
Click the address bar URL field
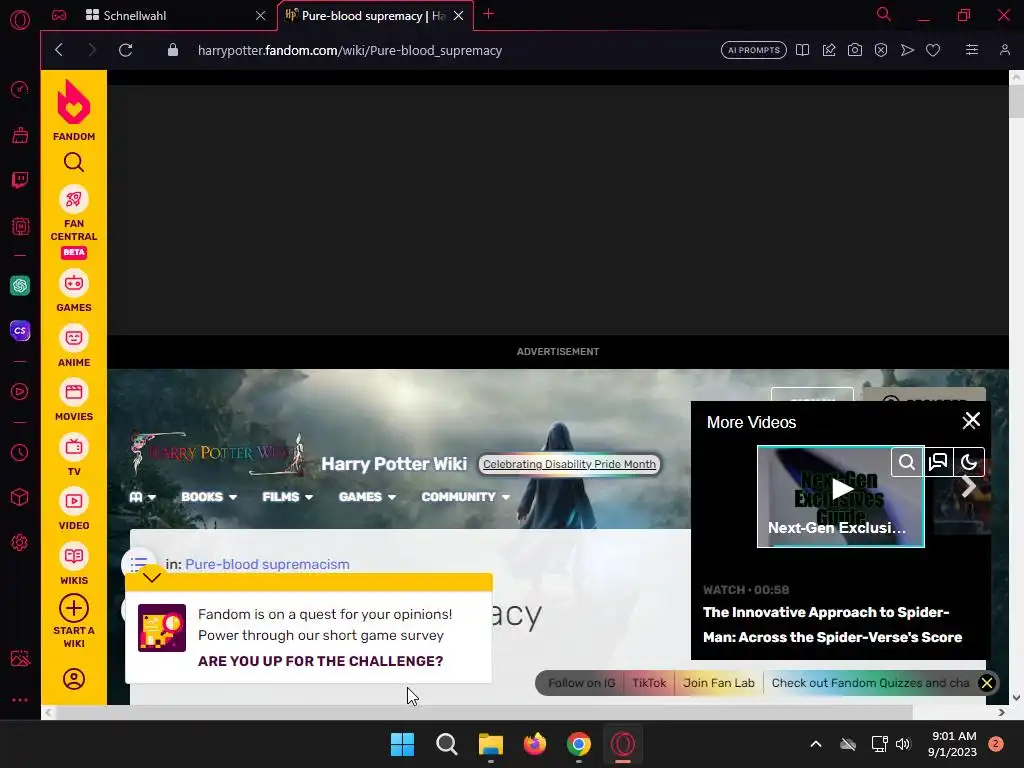(349, 50)
